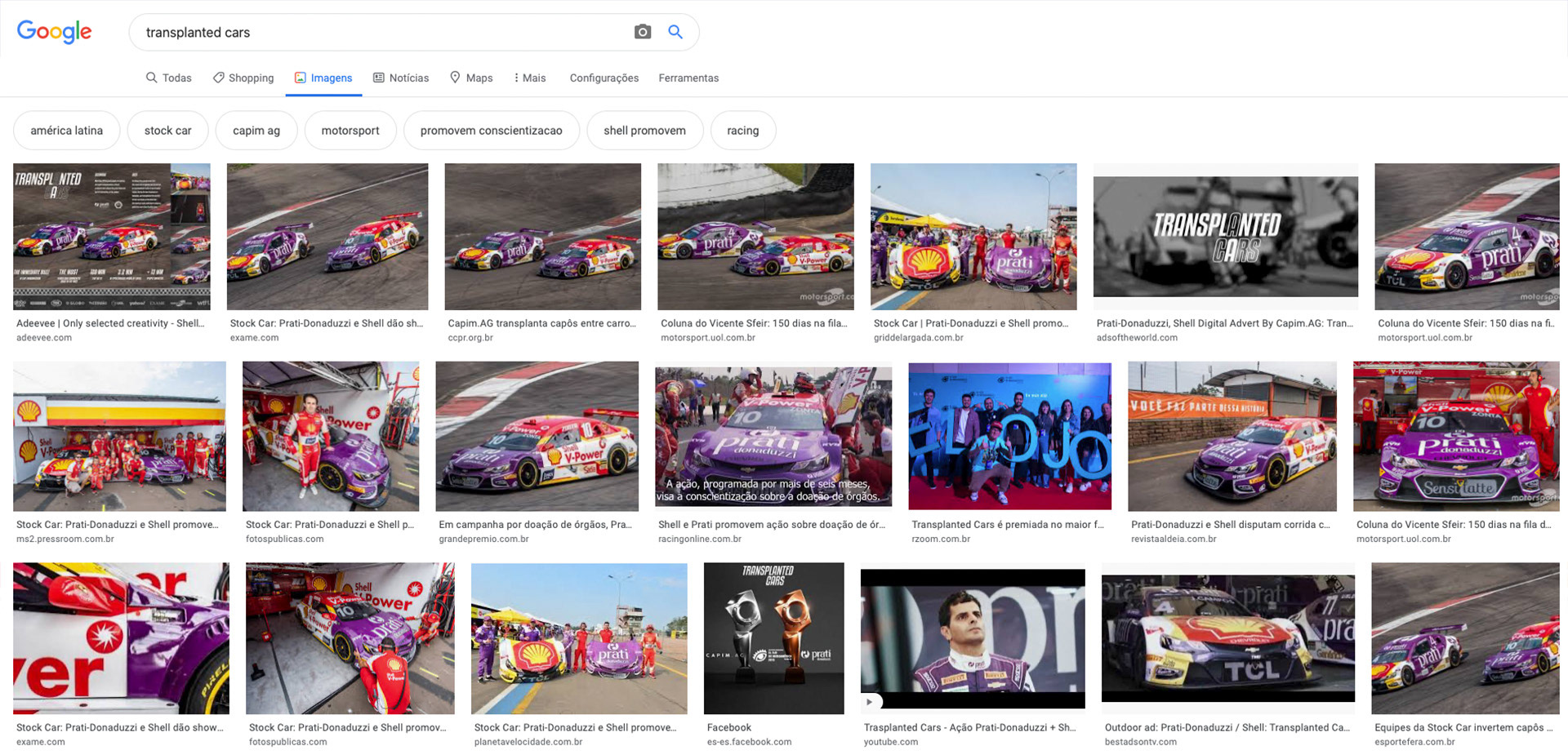This screenshot has height=755, width=1568.
Task: Click the es-es.facebook.com source text
Action: point(750,742)
